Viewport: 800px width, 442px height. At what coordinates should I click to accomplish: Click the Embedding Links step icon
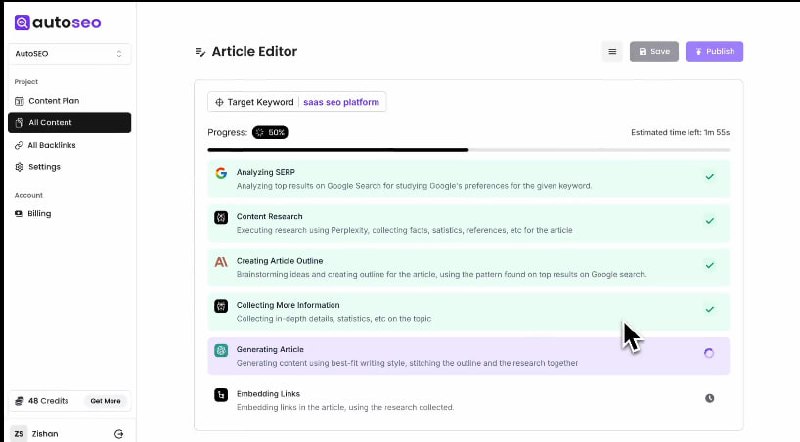[221, 395]
